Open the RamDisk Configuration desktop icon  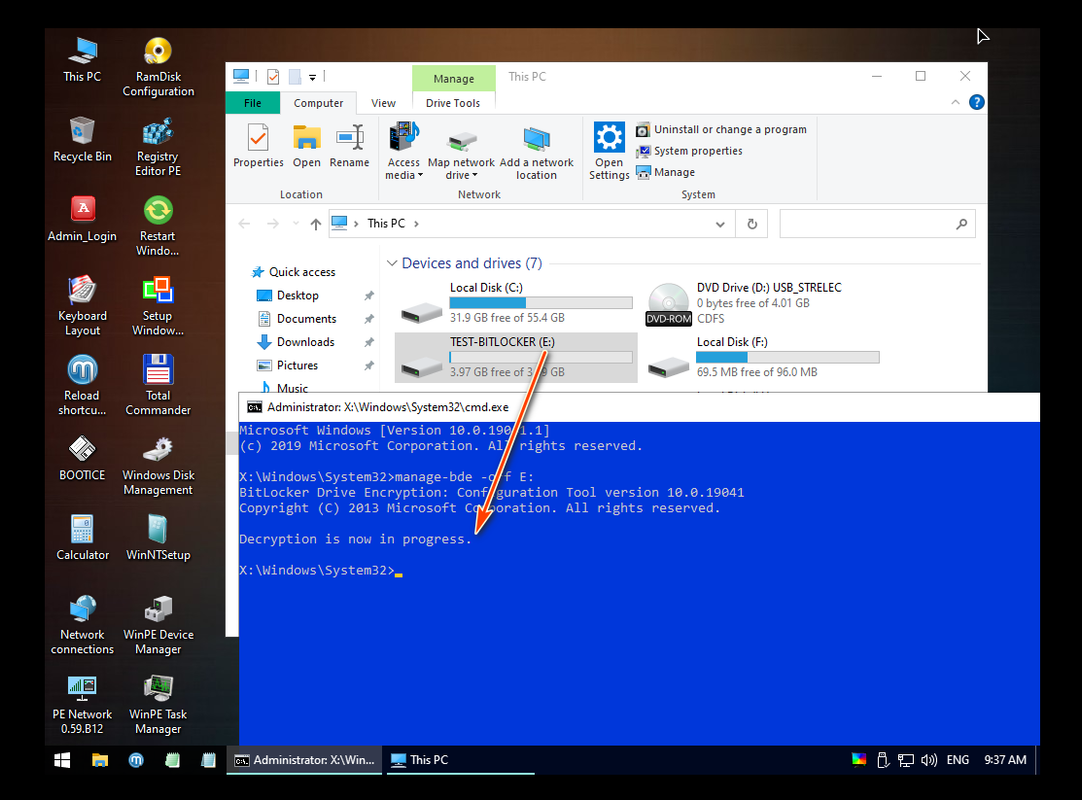158,66
